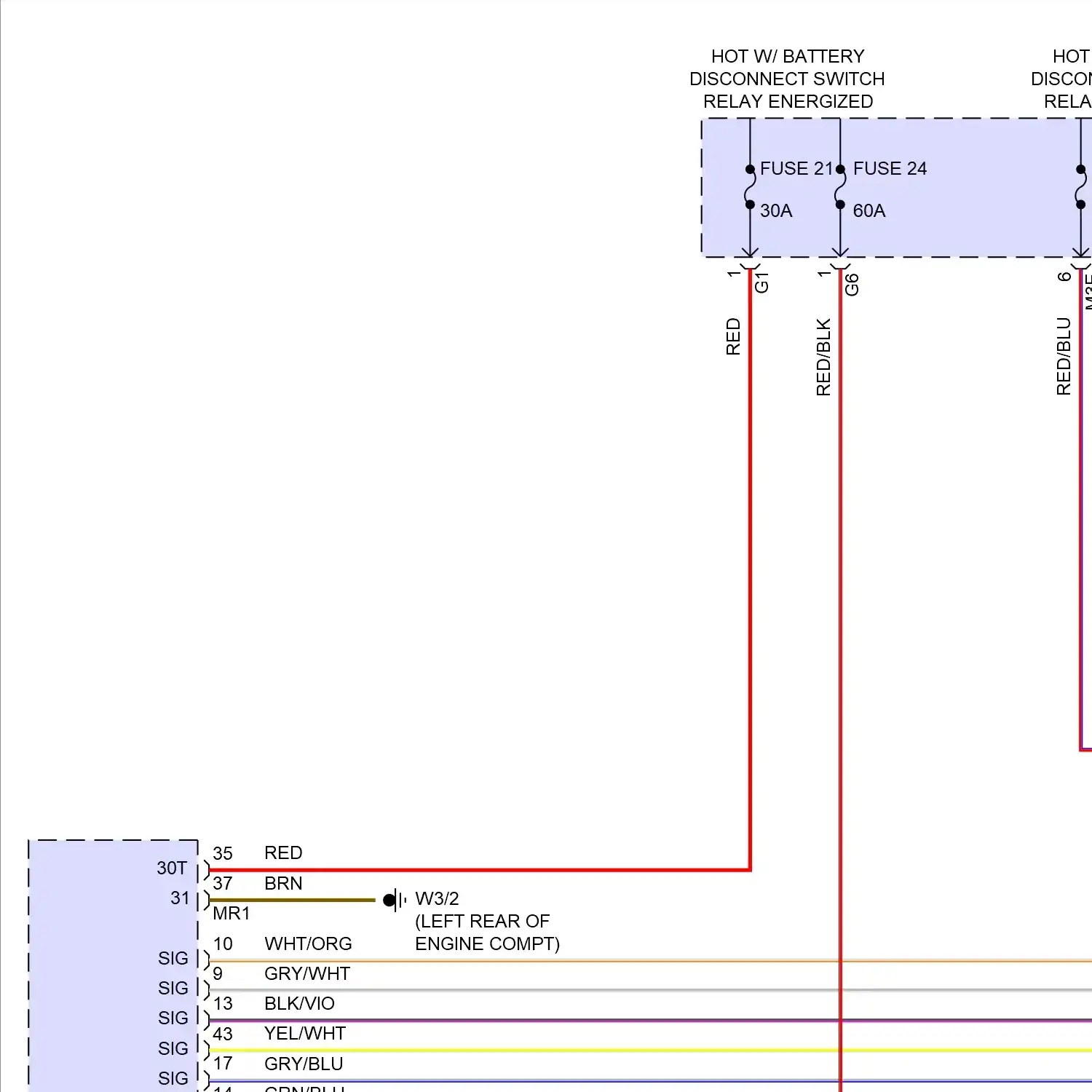The width and height of the screenshot is (1092, 1092).
Task: Click the G6 connector label
Action: coord(852,285)
